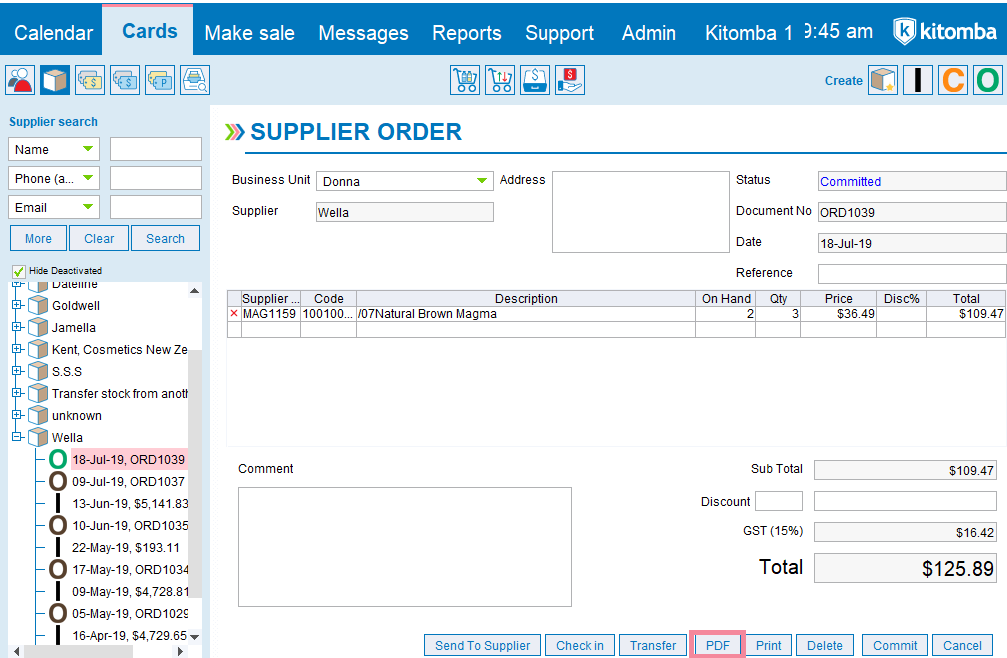Click the Discount percentage field
The width and height of the screenshot is (1007, 658).
click(779, 501)
